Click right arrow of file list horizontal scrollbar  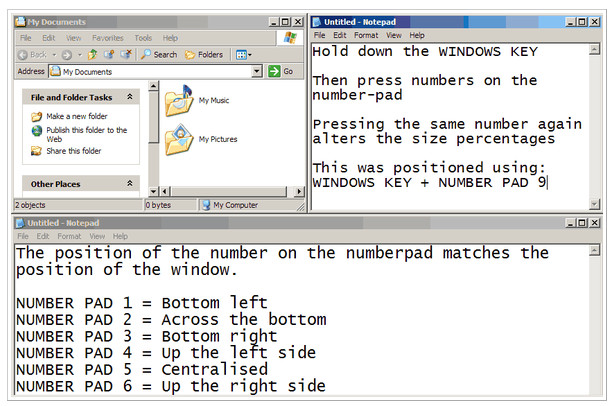[299, 191]
